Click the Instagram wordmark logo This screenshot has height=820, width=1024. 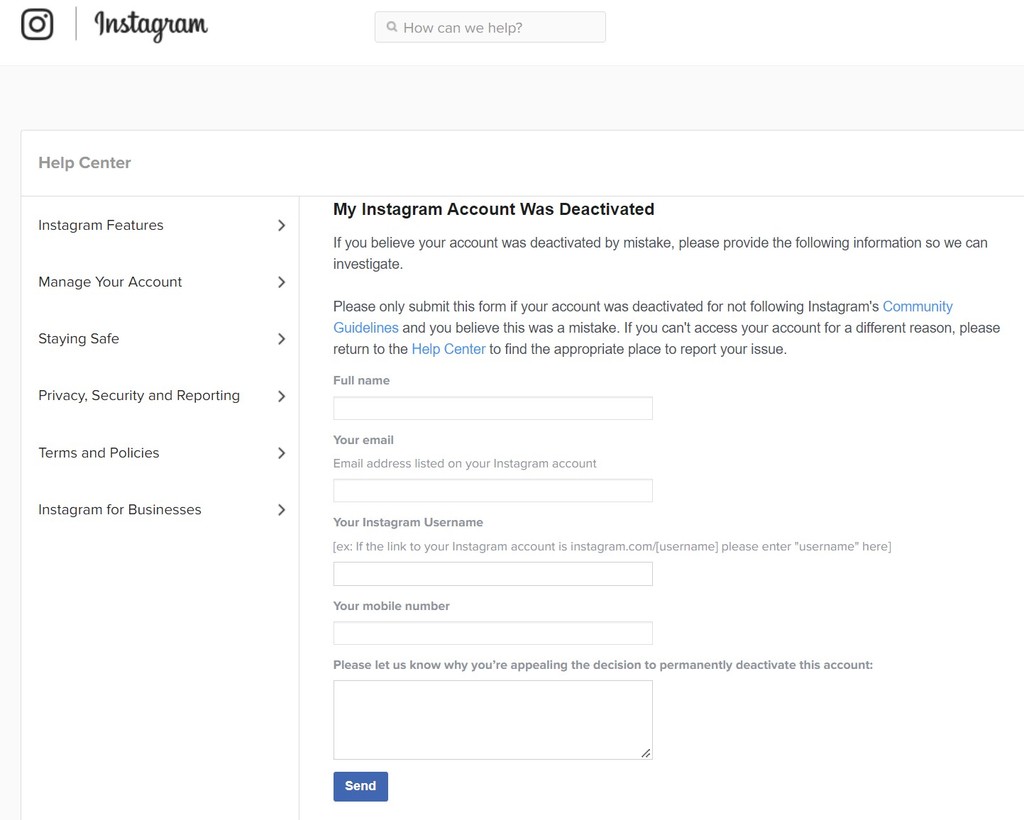150,25
